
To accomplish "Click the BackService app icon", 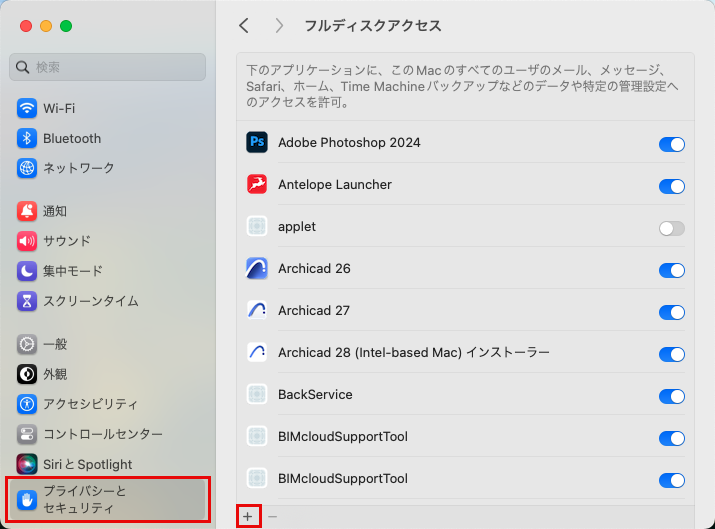I will click(257, 394).
